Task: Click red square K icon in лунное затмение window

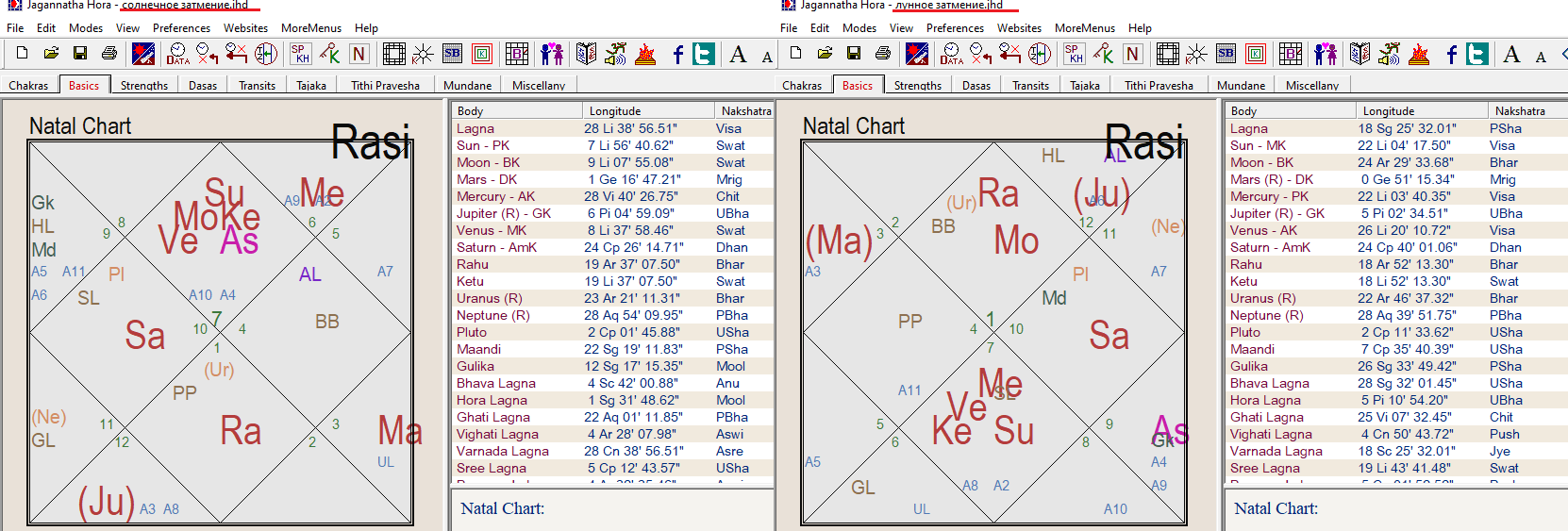Action: coord(1256,54)
